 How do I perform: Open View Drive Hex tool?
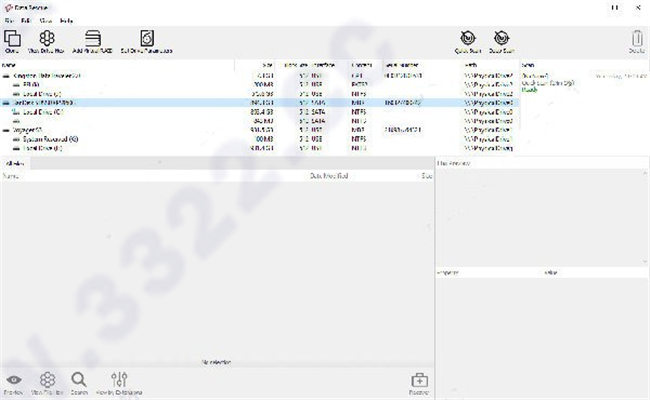pyautogui.click(x=46, y=39)
